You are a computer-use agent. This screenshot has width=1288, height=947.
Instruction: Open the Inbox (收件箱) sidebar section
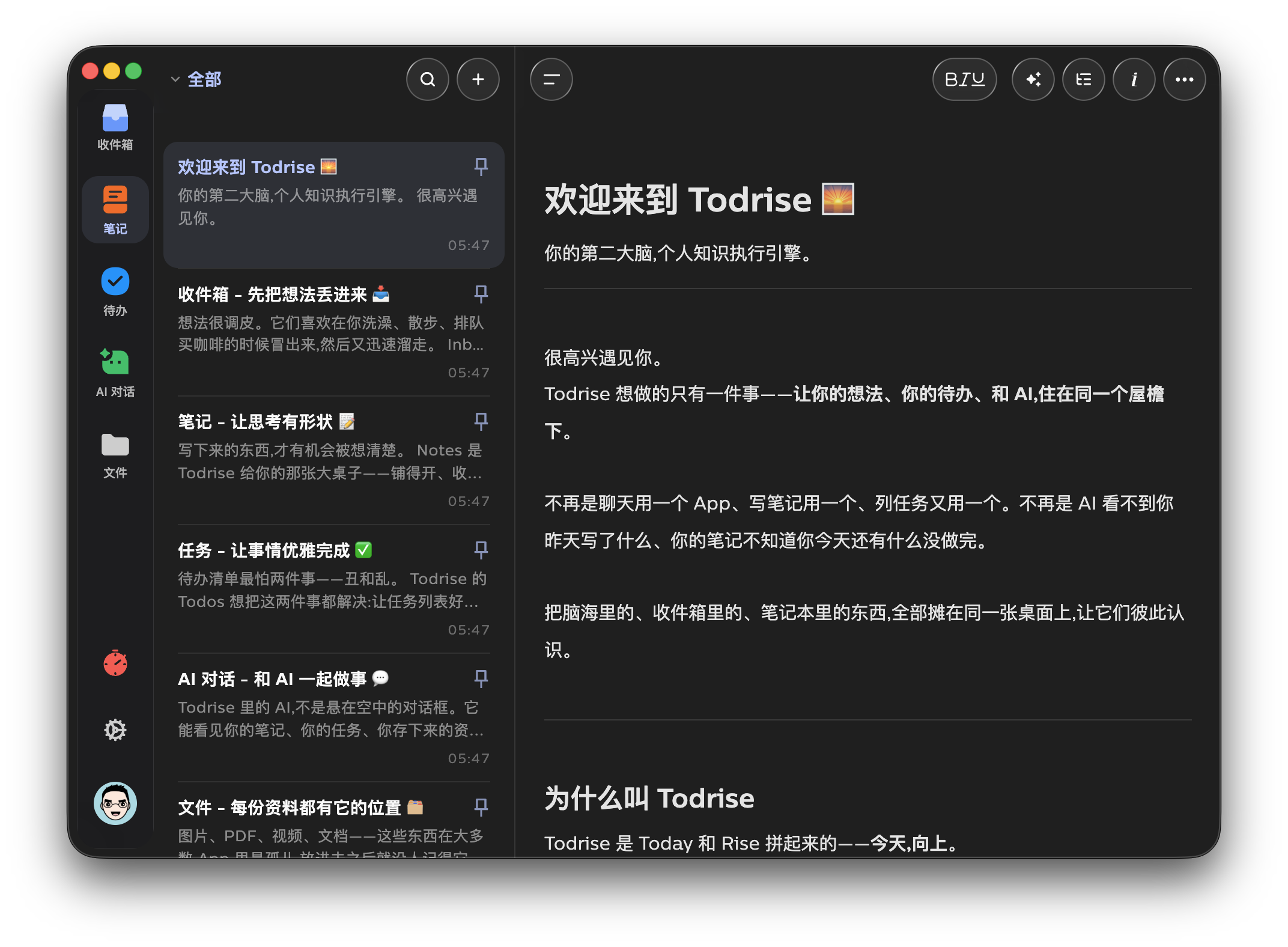pyautogui.click(x=115, y=127)
